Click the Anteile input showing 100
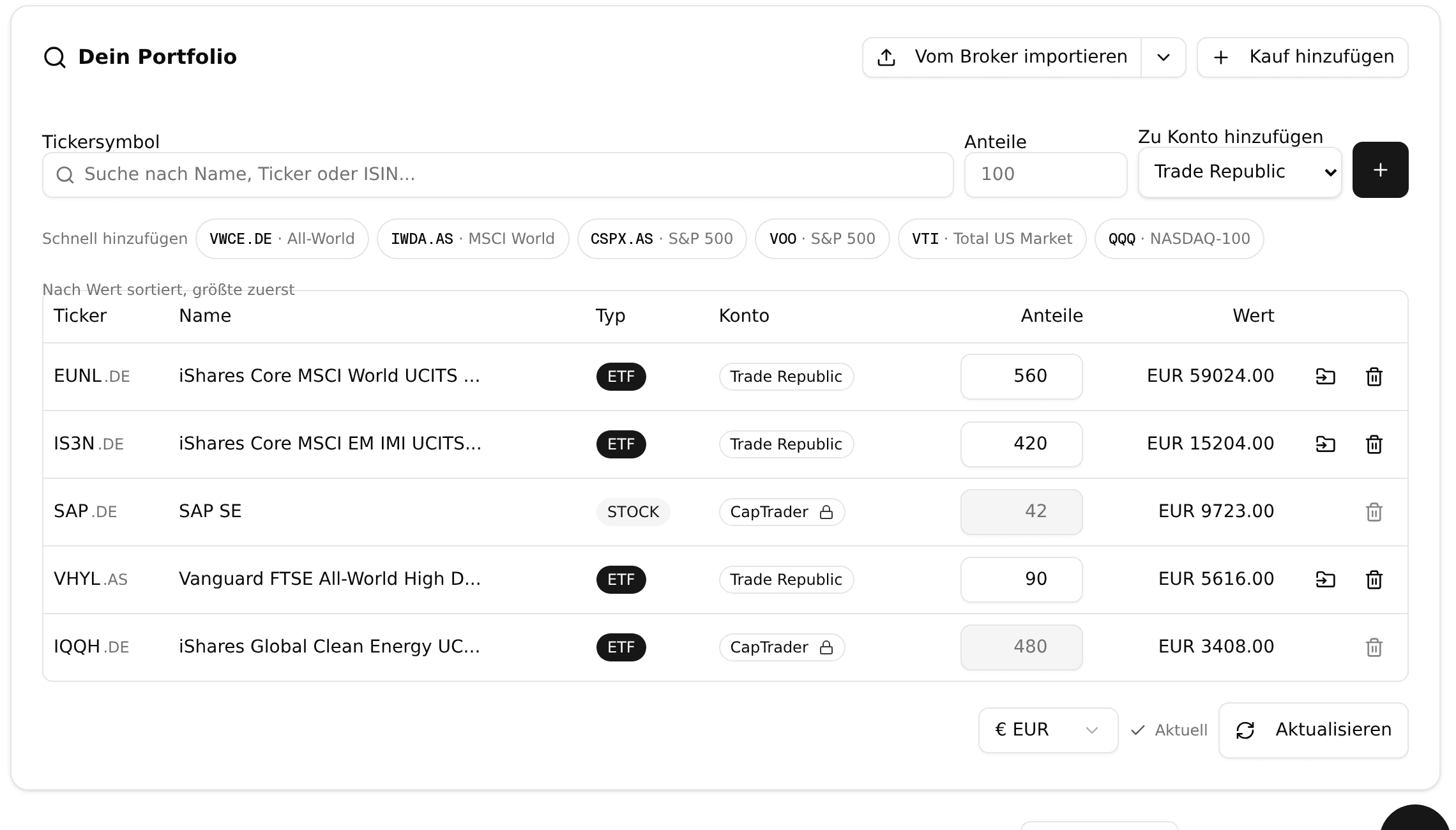The image size is (1456, 830). (1045, 175)
